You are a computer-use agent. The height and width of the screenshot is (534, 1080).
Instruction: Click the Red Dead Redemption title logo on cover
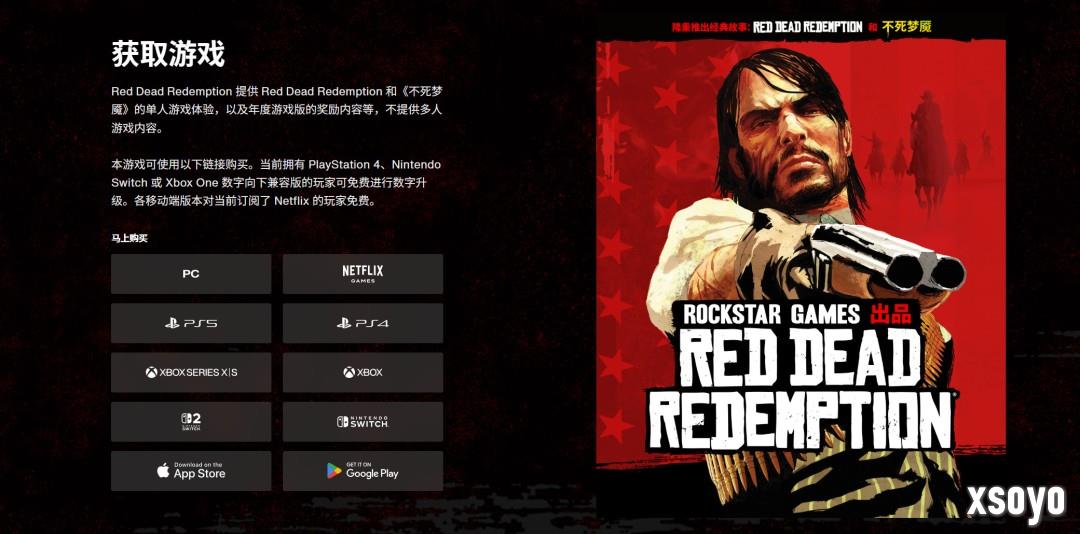click(800, 389)
